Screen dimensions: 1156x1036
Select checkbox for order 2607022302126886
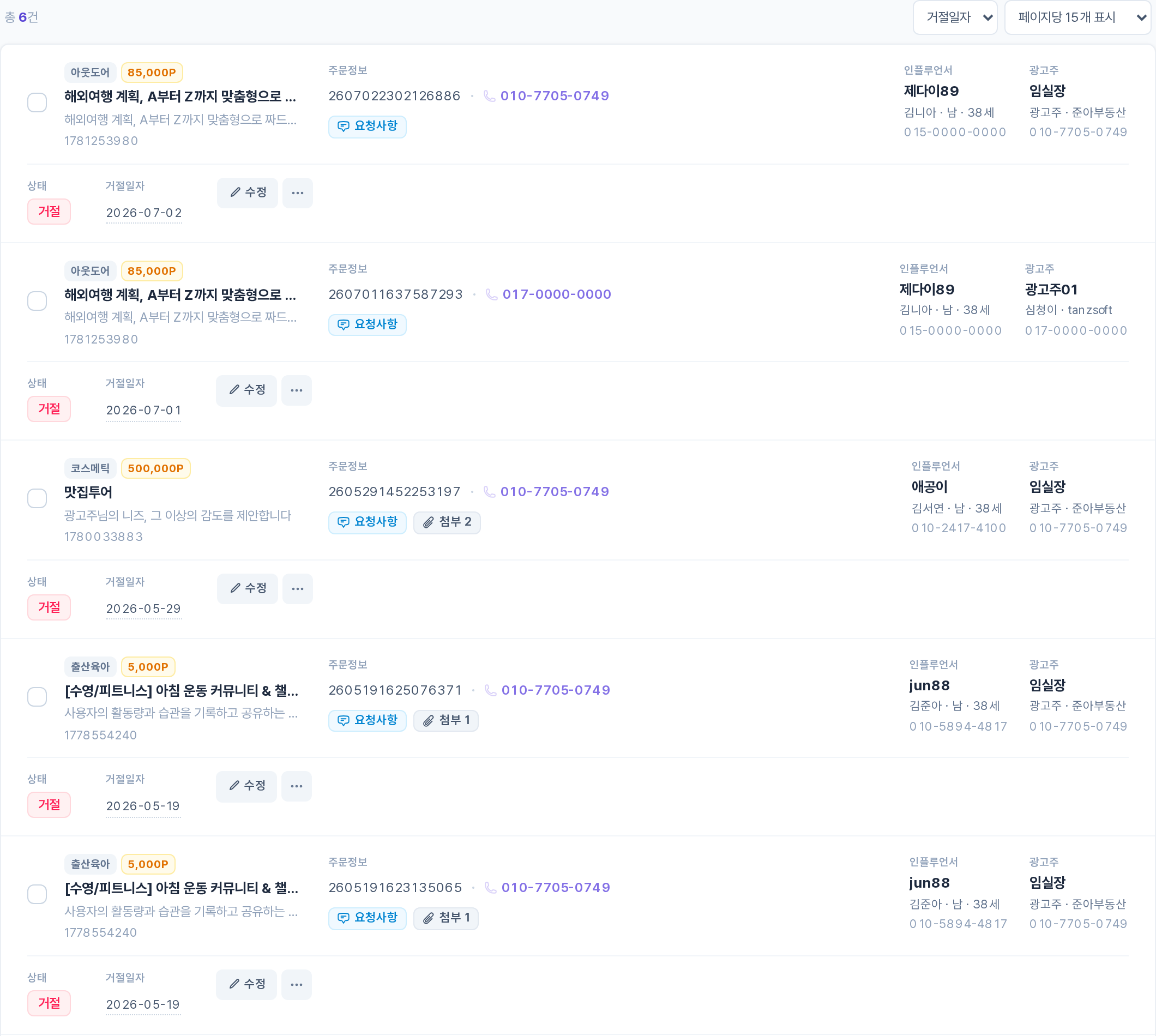click(37, 103)
